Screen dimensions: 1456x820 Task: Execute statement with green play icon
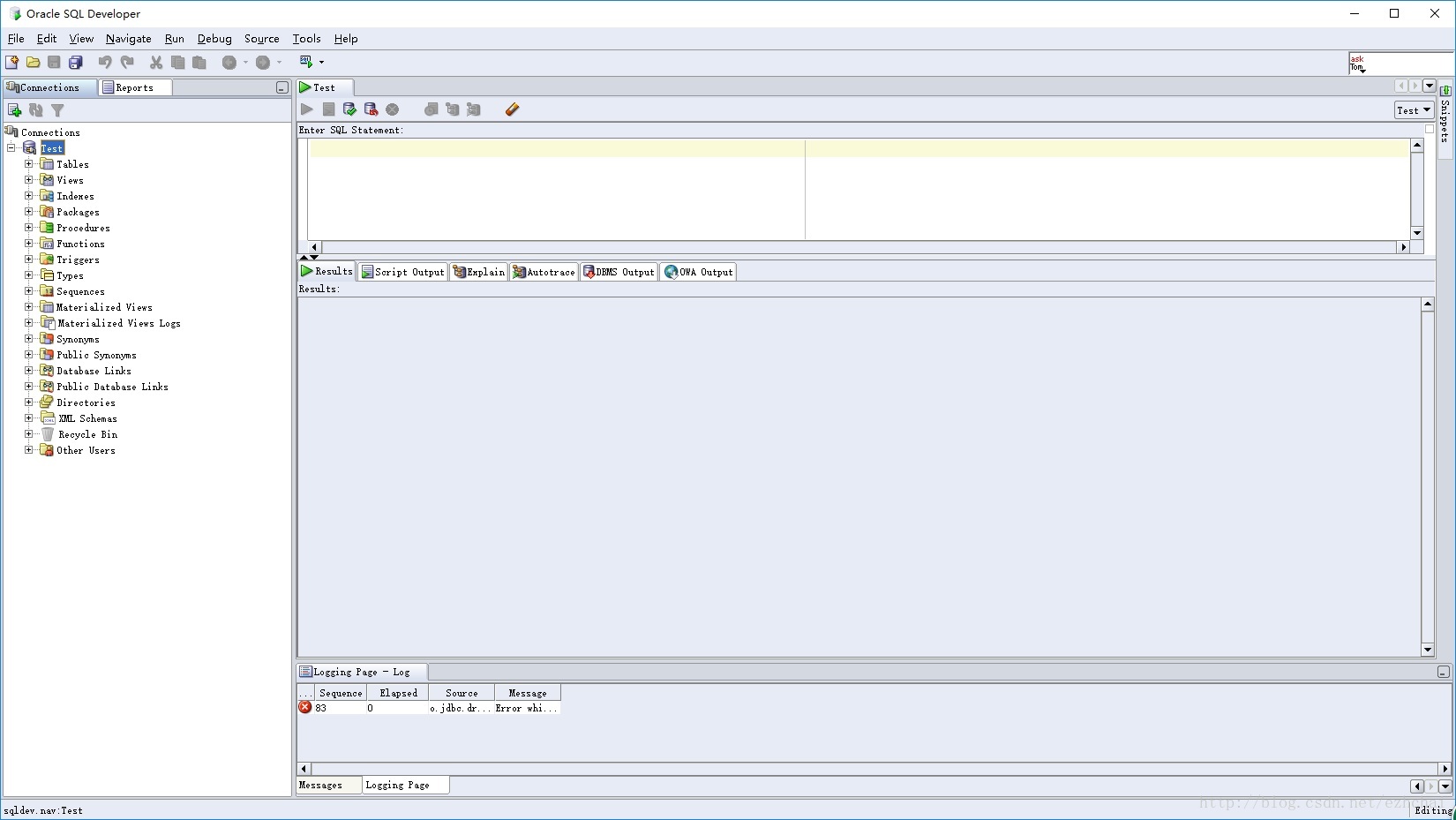(306, 109)
